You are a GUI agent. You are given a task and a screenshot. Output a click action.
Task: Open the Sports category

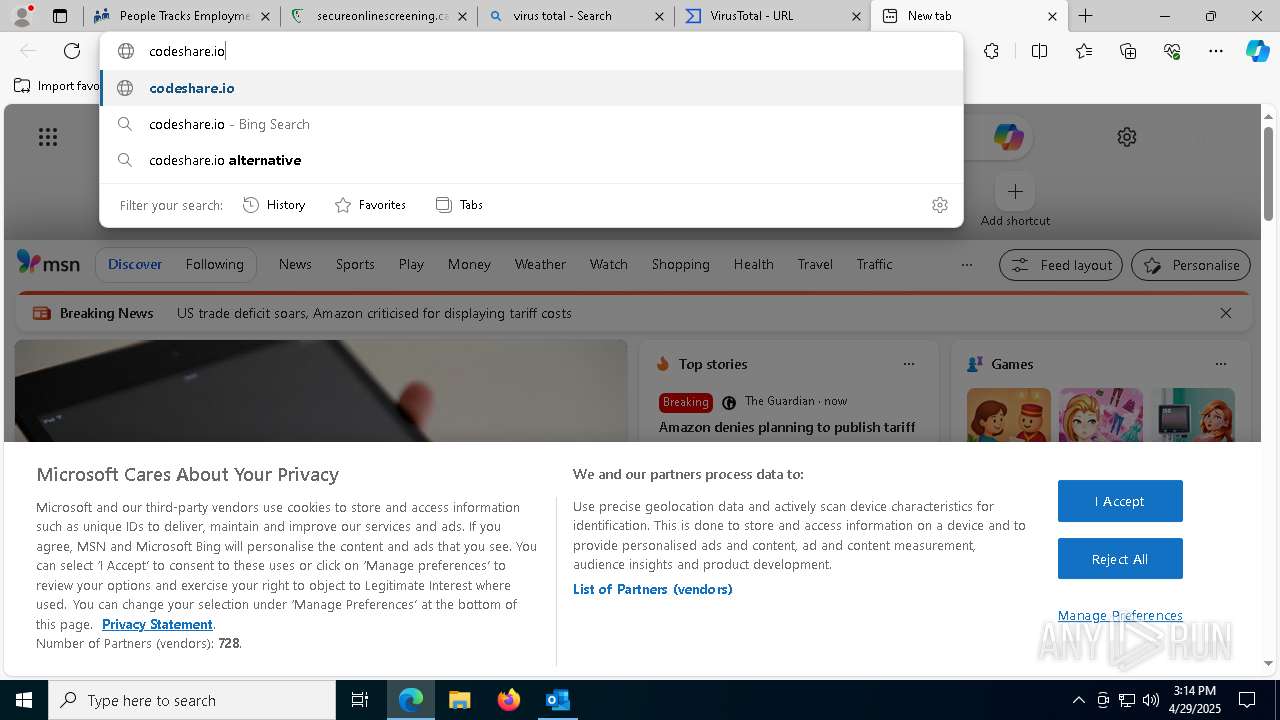[355, 264]
